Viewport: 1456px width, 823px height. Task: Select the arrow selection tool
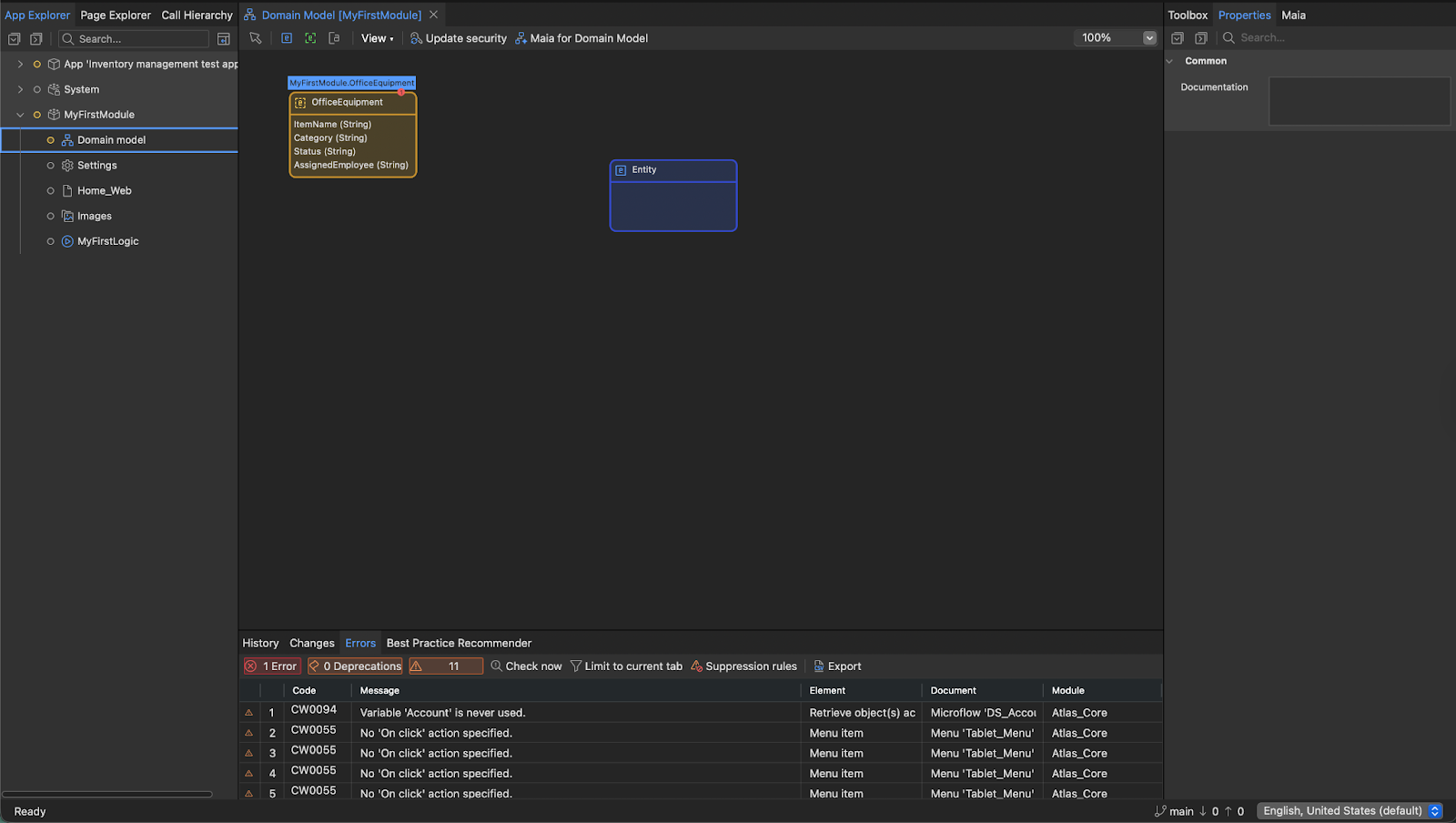(x=255, y=38)
